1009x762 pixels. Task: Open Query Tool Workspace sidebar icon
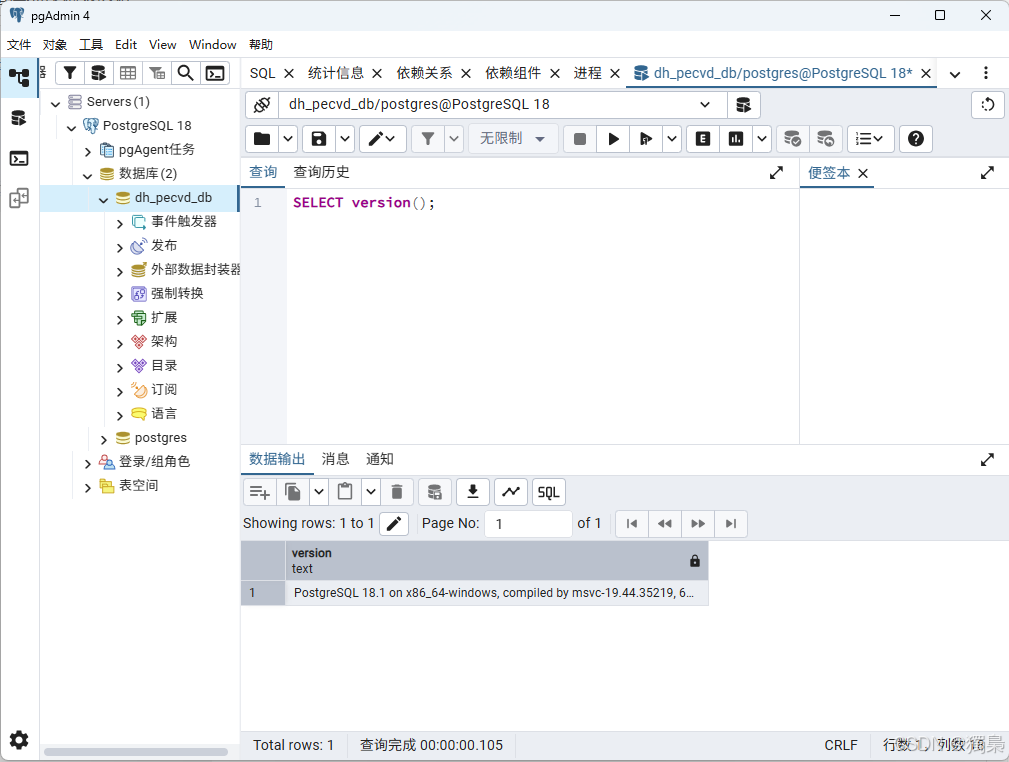19,118
